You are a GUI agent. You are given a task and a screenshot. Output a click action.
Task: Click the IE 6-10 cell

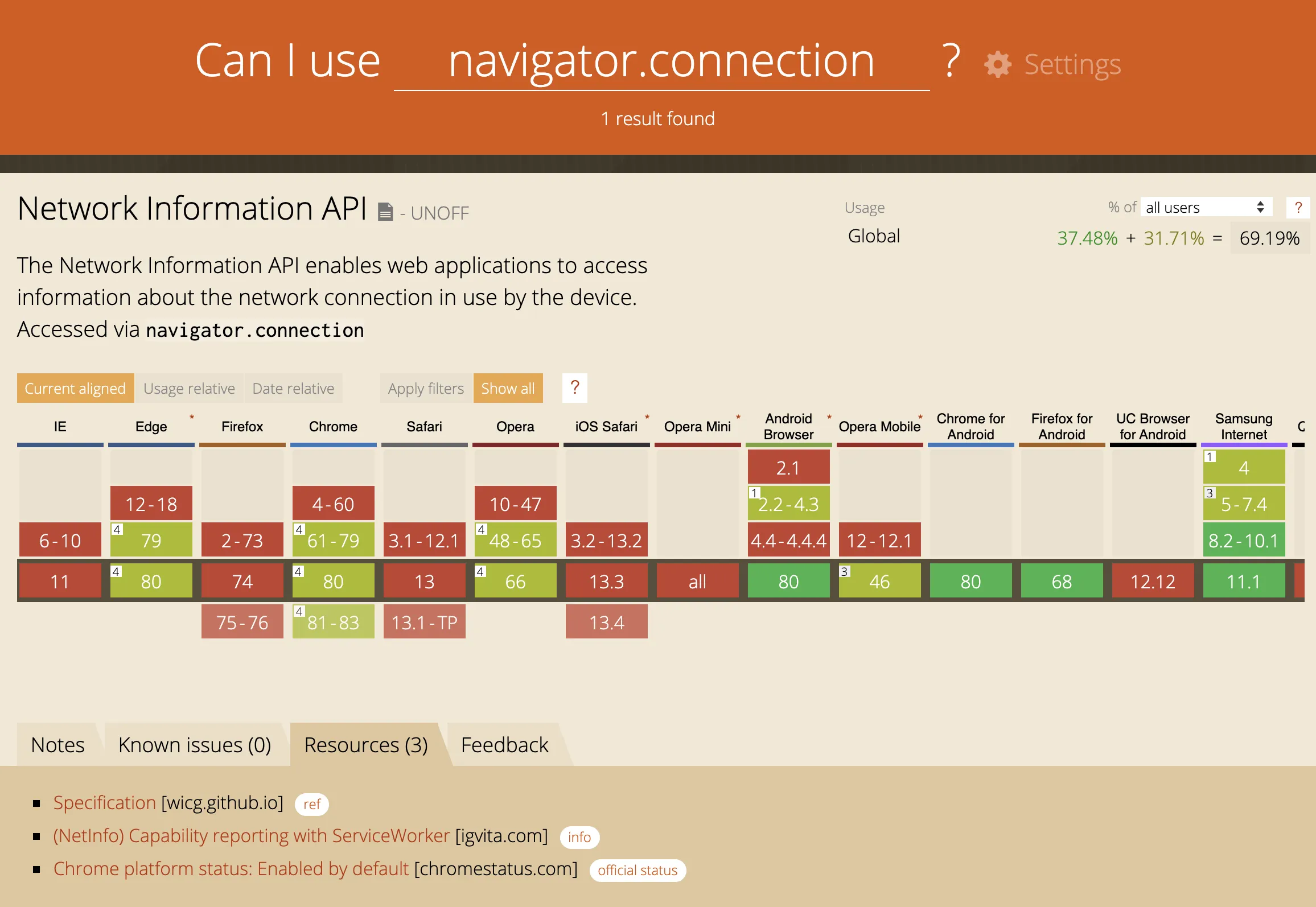click(60, 540)
